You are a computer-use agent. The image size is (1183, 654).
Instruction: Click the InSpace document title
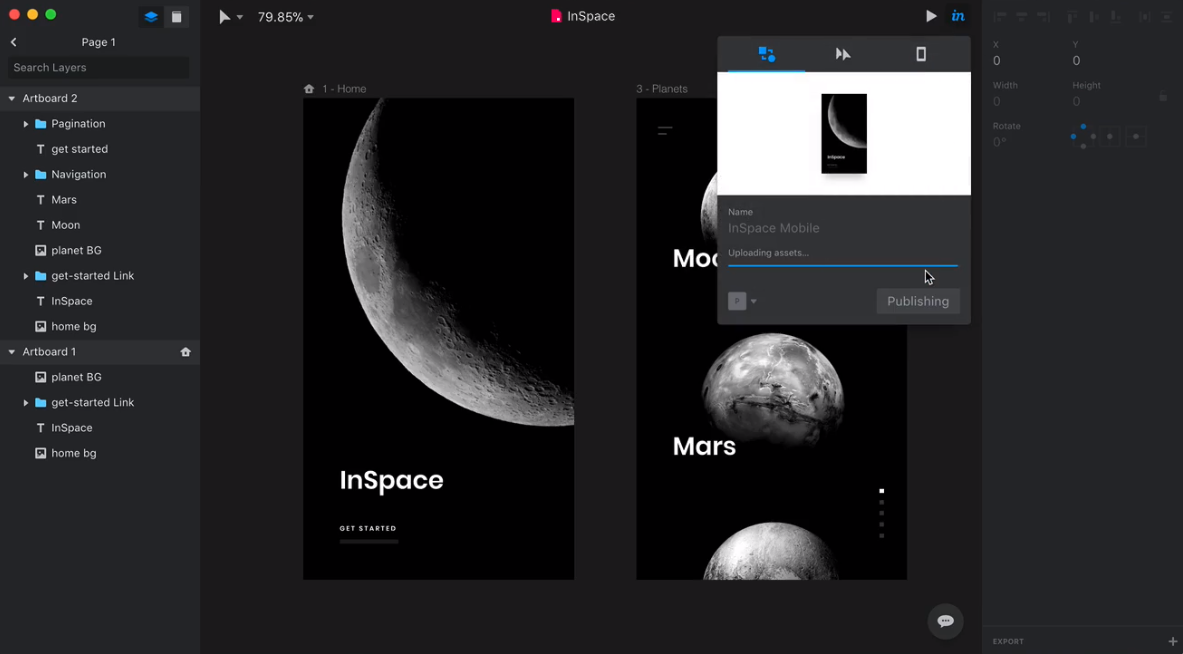(x=591, y=16)
